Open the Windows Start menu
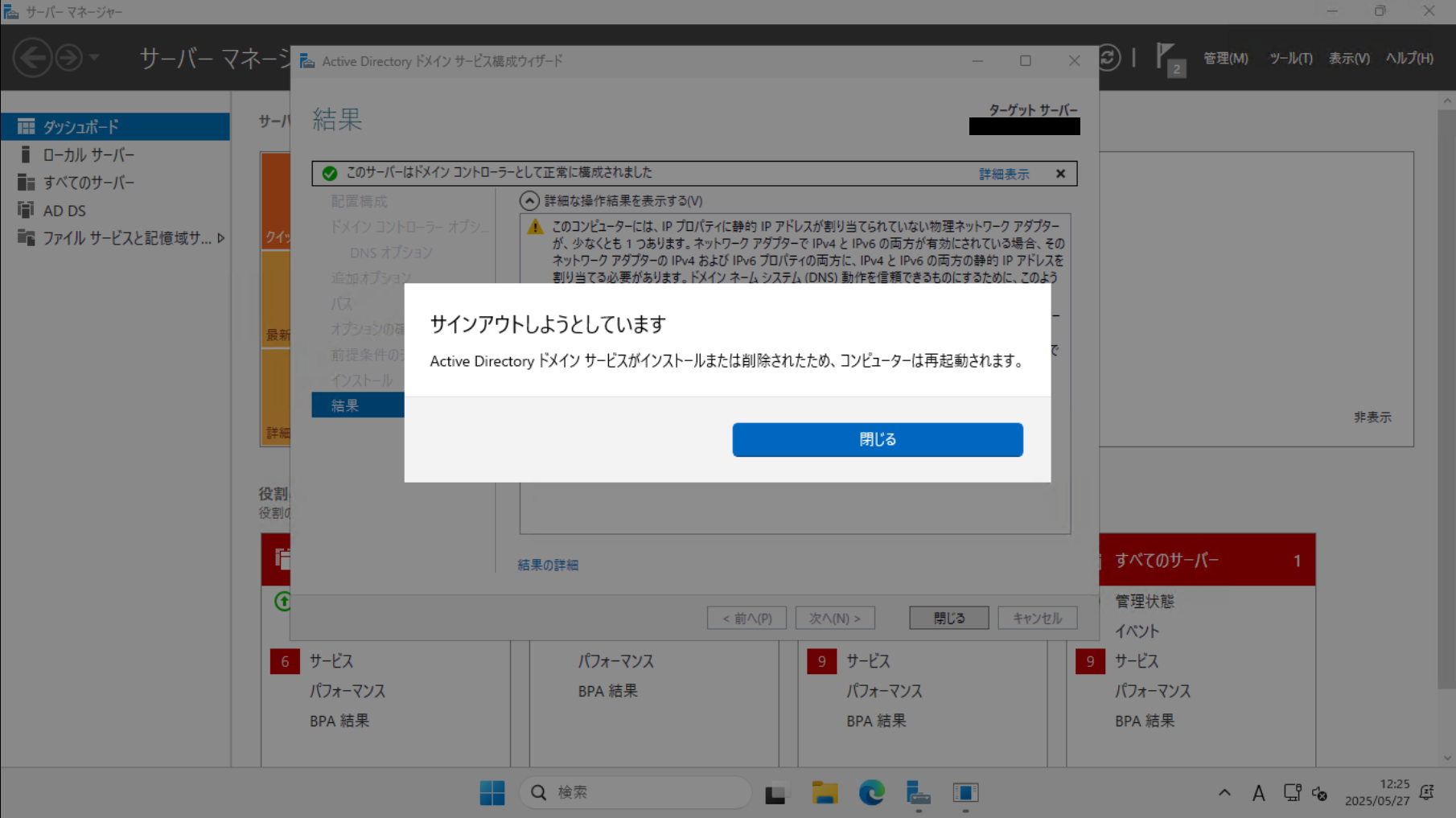The image size is (1456, 818). [x=492, y=792]
